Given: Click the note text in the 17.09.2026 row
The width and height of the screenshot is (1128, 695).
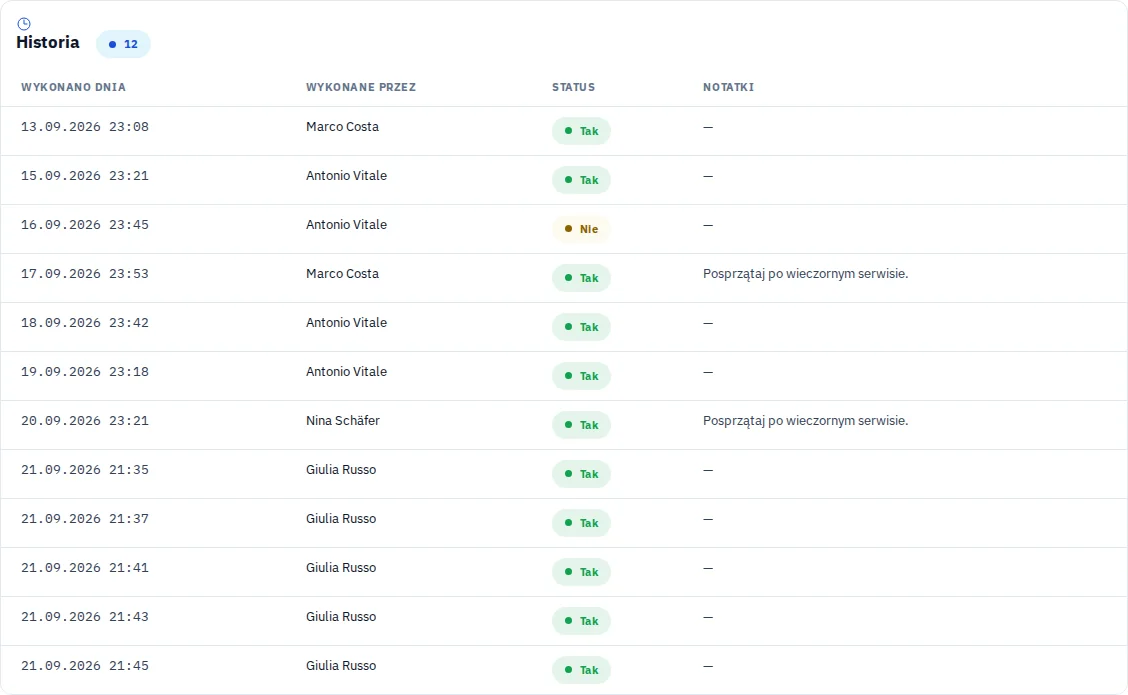Looking at the screenshot, I should pyautogui.click(x=805, y=273).
